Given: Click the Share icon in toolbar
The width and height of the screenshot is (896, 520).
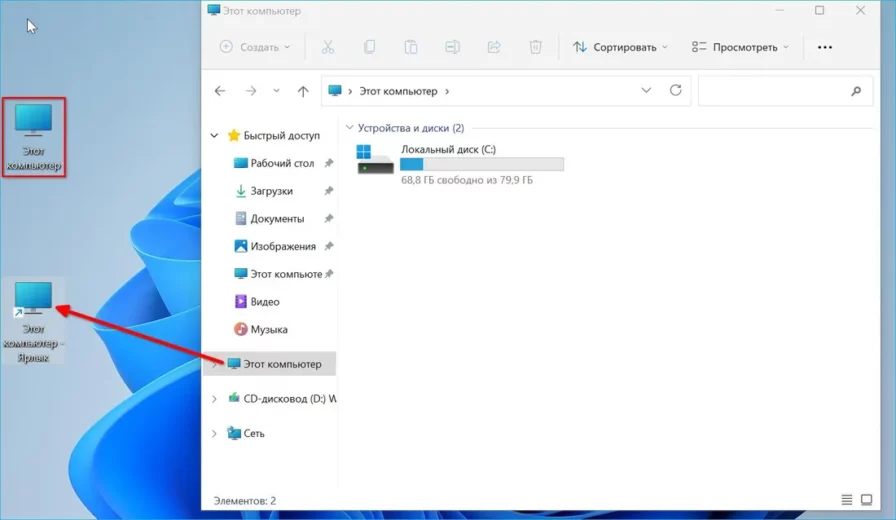Looking at the screenshot, I should click(493, 47).
